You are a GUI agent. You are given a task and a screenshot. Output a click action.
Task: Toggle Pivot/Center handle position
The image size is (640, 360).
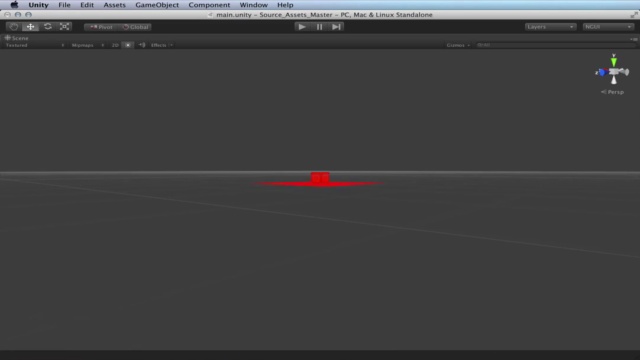click(101, 27)
